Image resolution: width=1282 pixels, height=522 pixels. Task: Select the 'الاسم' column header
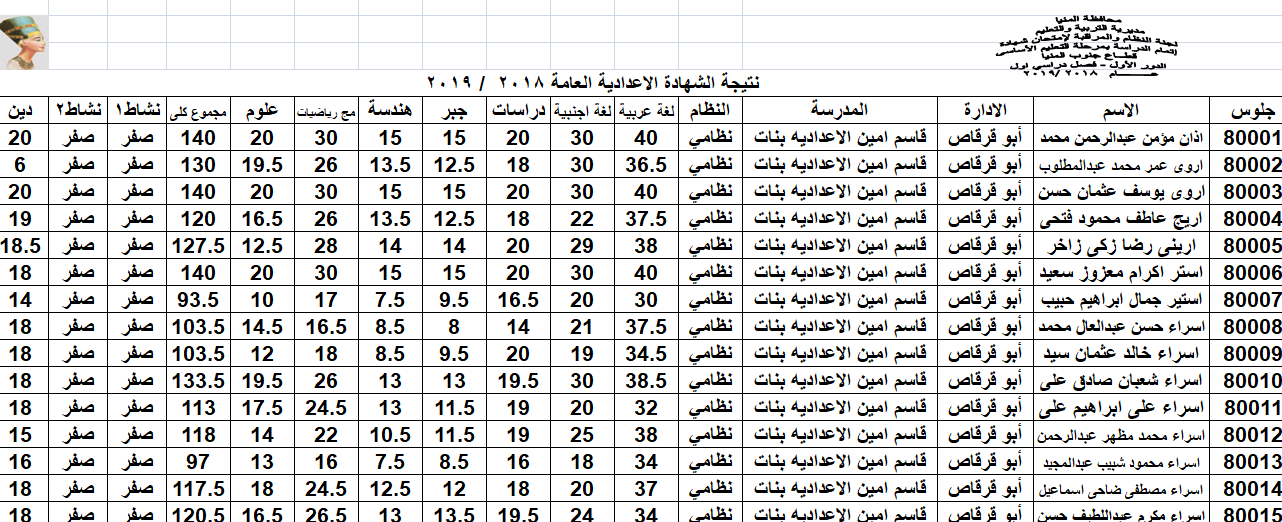[x=1119, y=110]
